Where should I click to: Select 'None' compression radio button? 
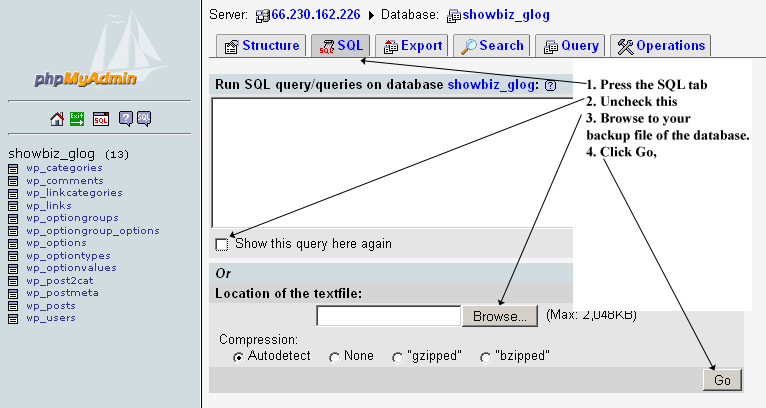[334, 357]
